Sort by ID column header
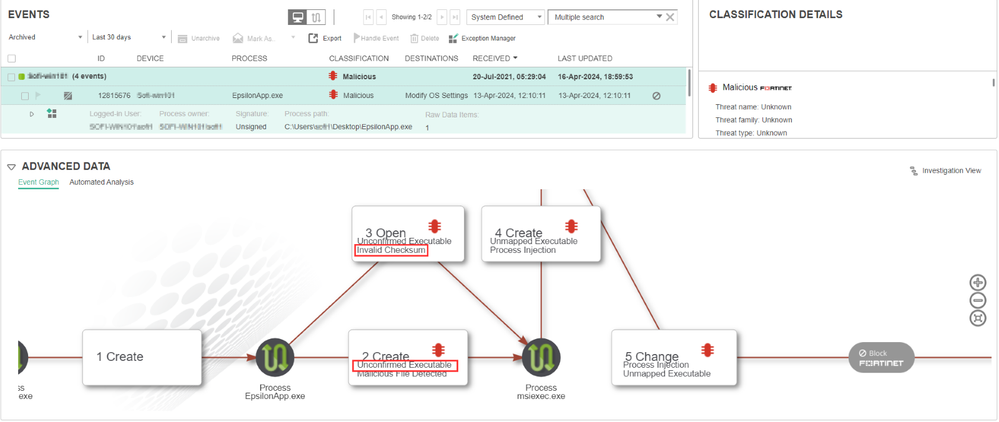Image resolution: width=999 pixels, height=422 pixels. click(101, 58)
